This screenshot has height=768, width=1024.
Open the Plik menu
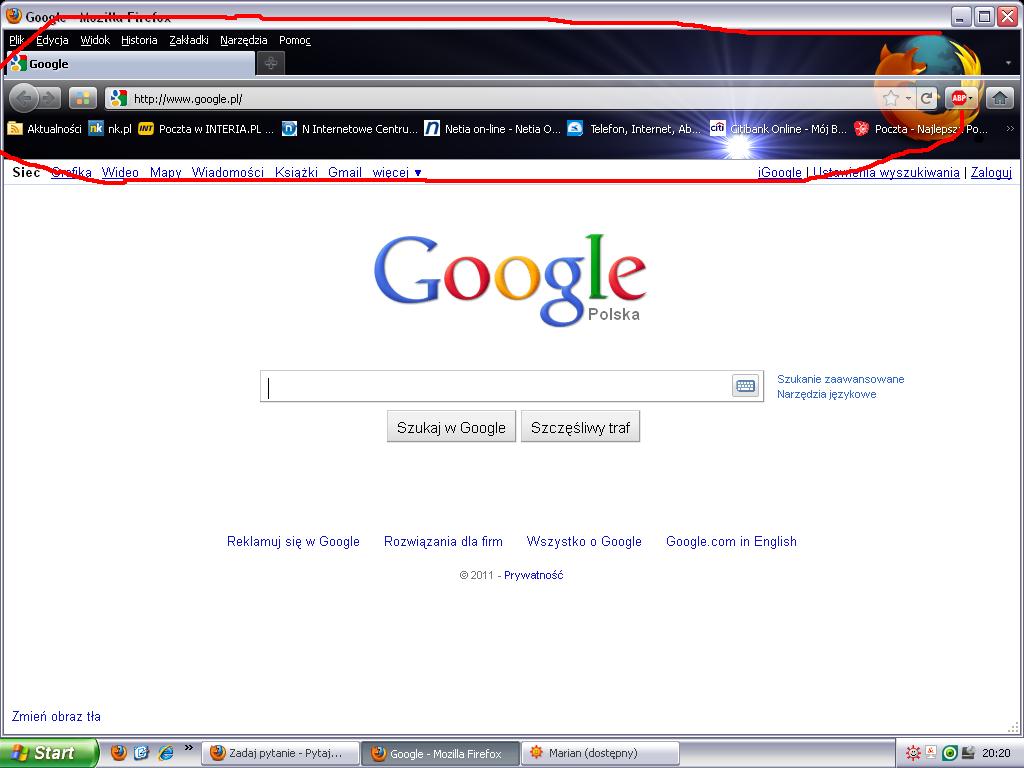pyautogui.click(x=16, y=40)
